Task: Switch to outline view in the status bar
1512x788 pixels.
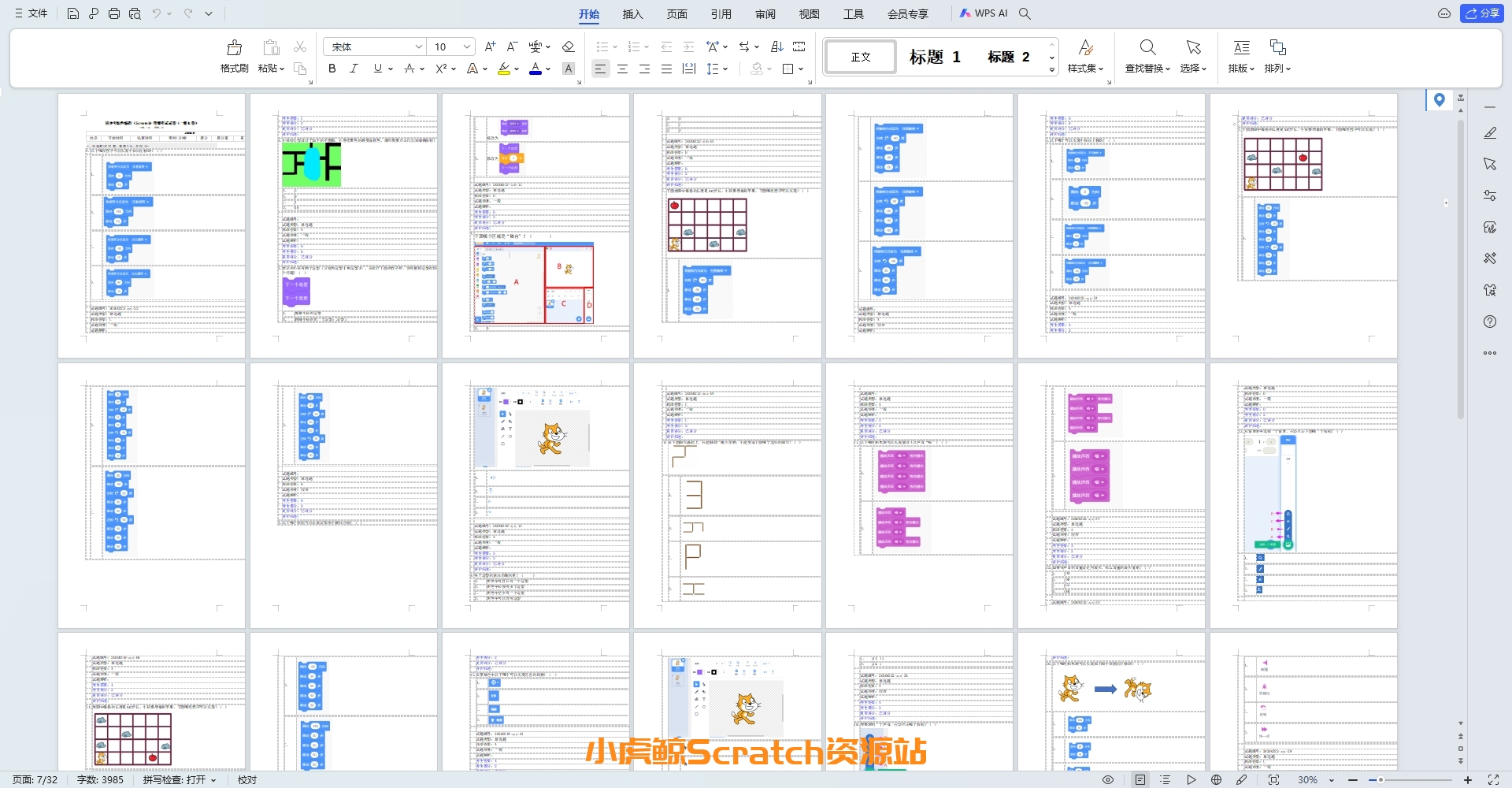Action: (x=1165, y=779)
